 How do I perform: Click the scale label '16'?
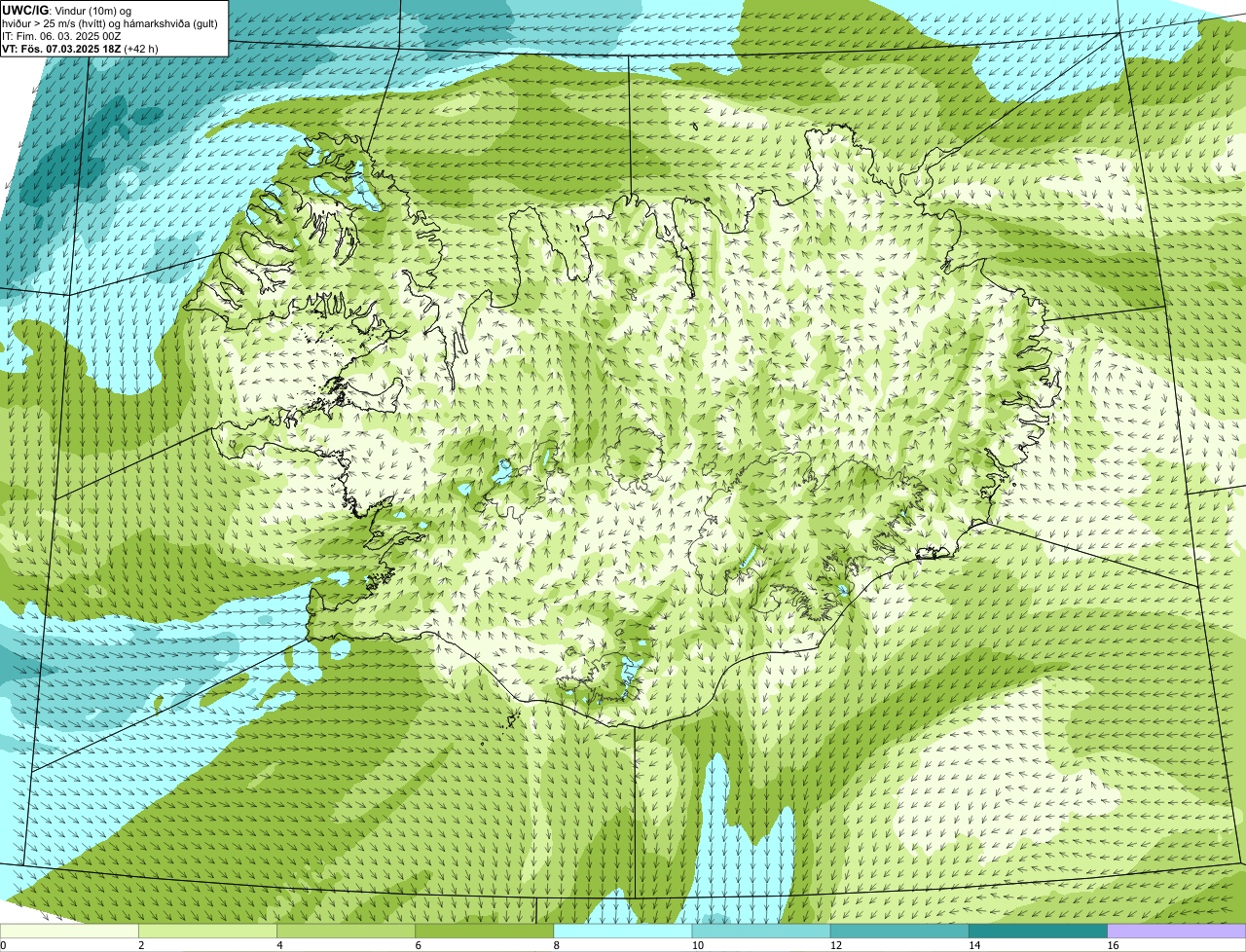pyautogui.click(x=1113, y=945)
